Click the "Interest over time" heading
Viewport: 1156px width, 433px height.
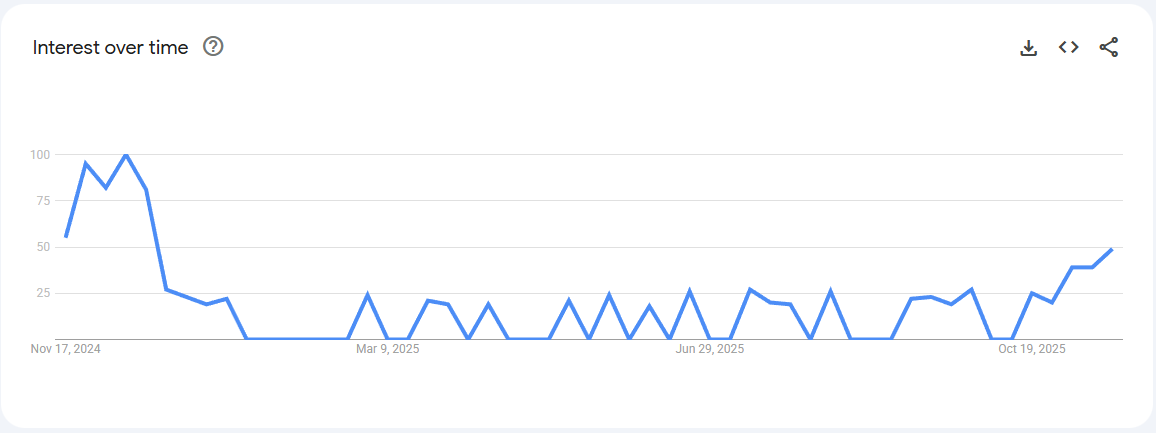[110, 47]
